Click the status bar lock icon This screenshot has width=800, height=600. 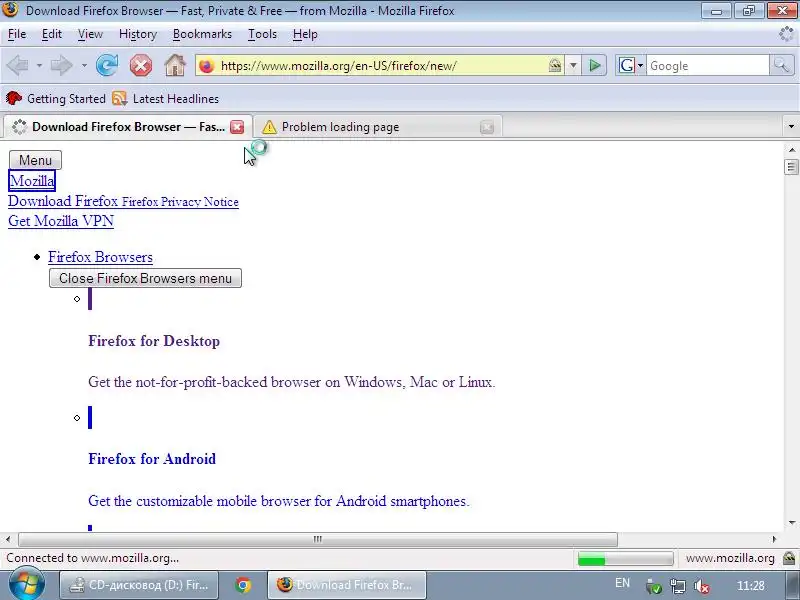click(x=789, y=558)
